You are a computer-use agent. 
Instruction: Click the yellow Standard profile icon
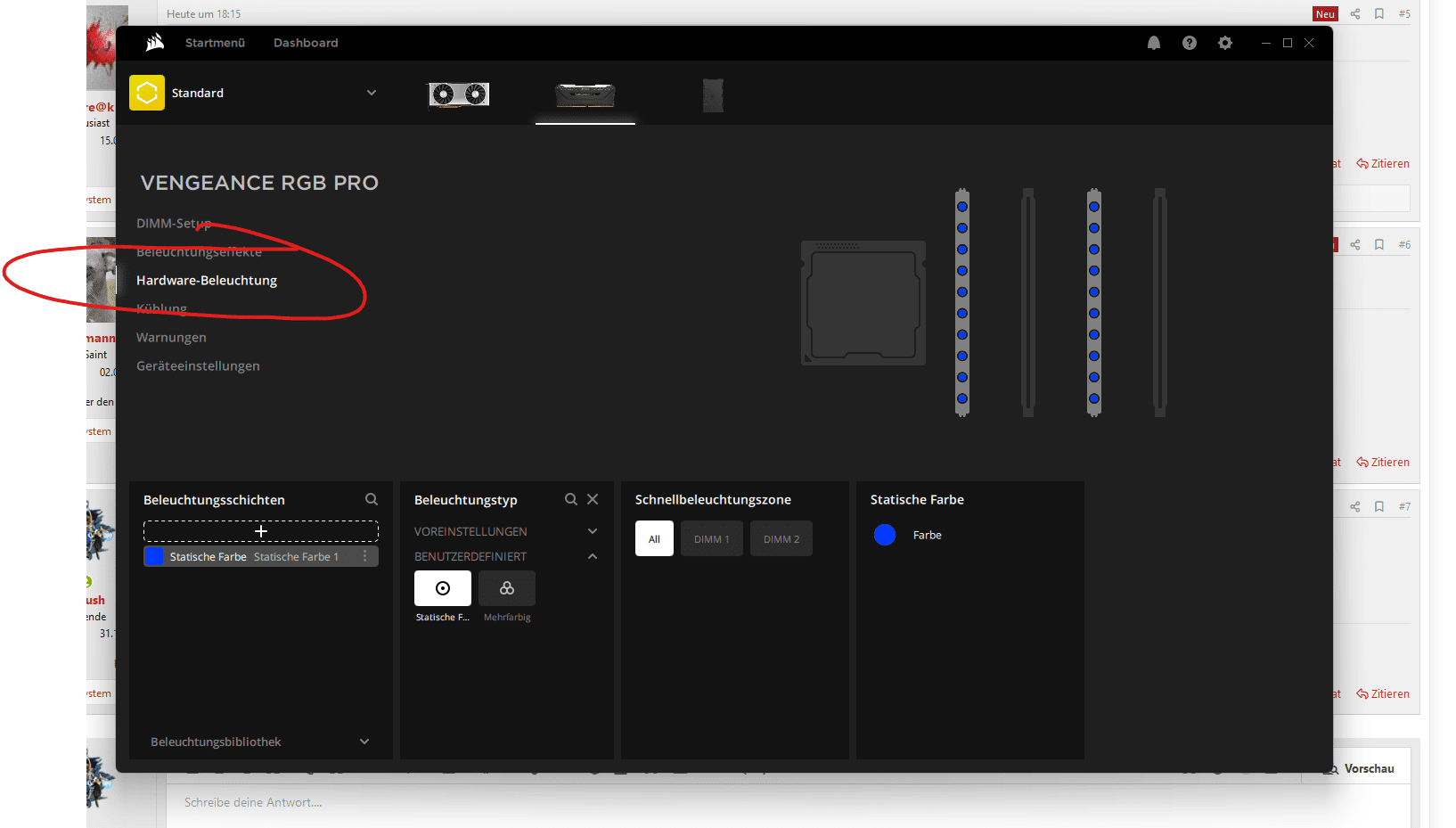point(147,93)
